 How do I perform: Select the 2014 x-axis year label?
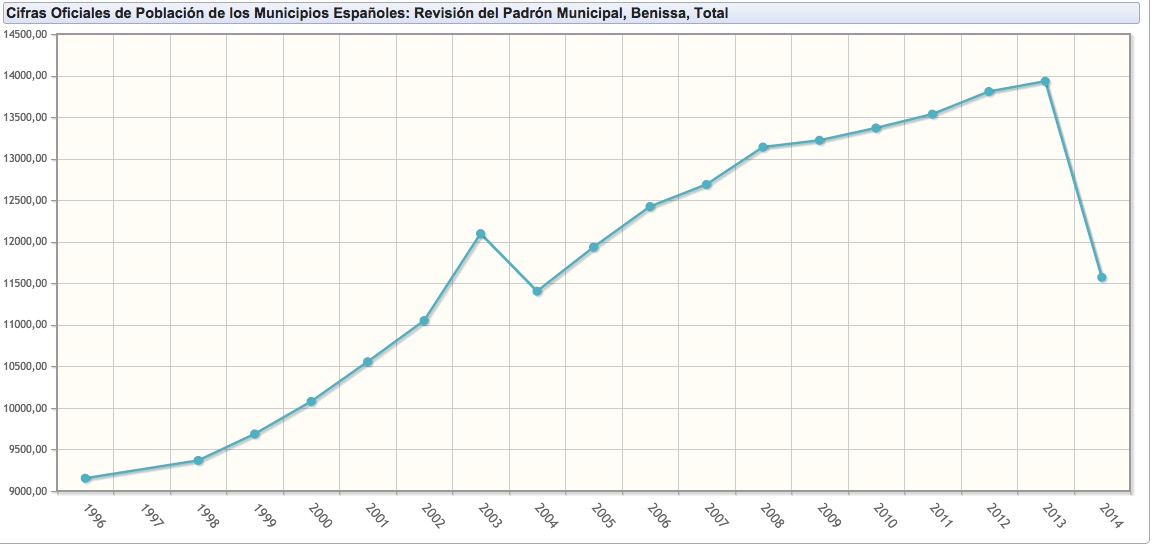coord(1109,515)
